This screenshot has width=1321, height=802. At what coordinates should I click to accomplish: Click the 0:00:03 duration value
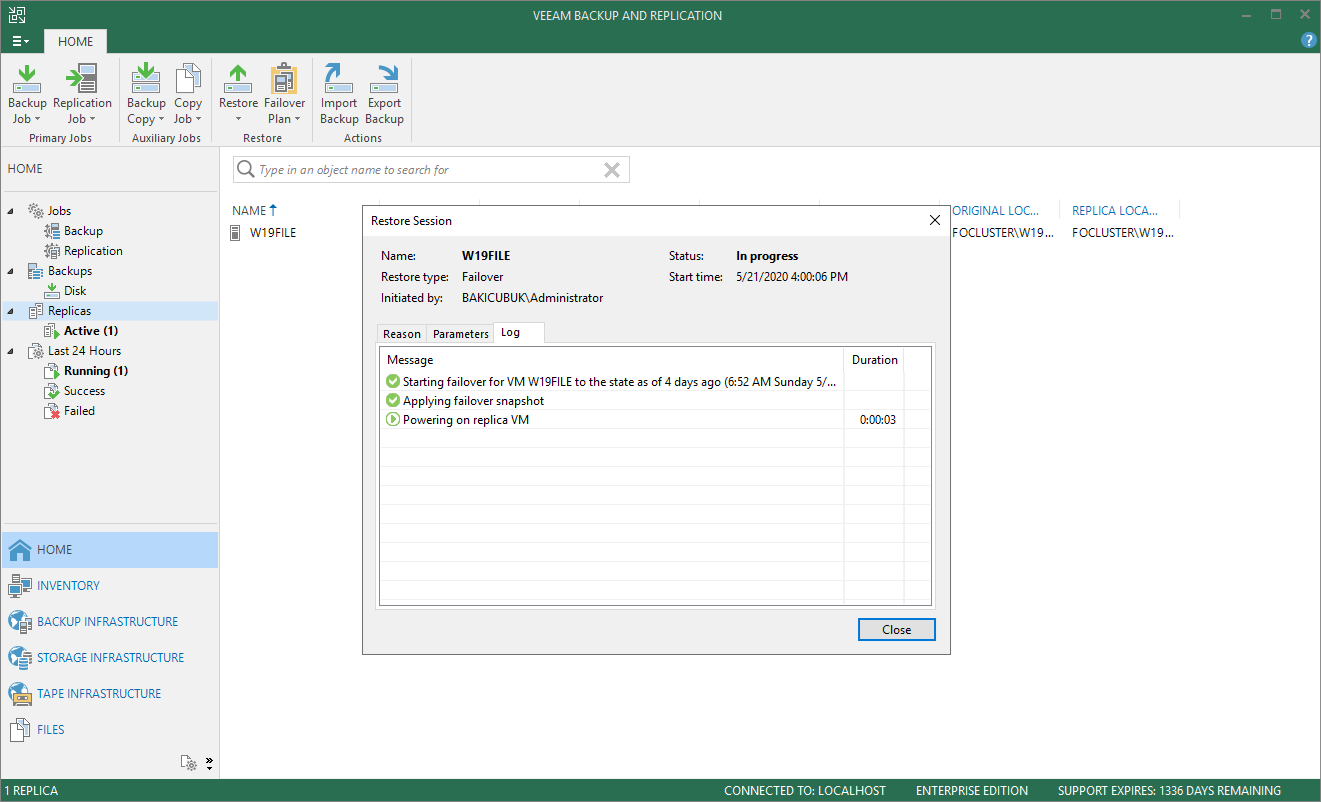pos(878,420)
